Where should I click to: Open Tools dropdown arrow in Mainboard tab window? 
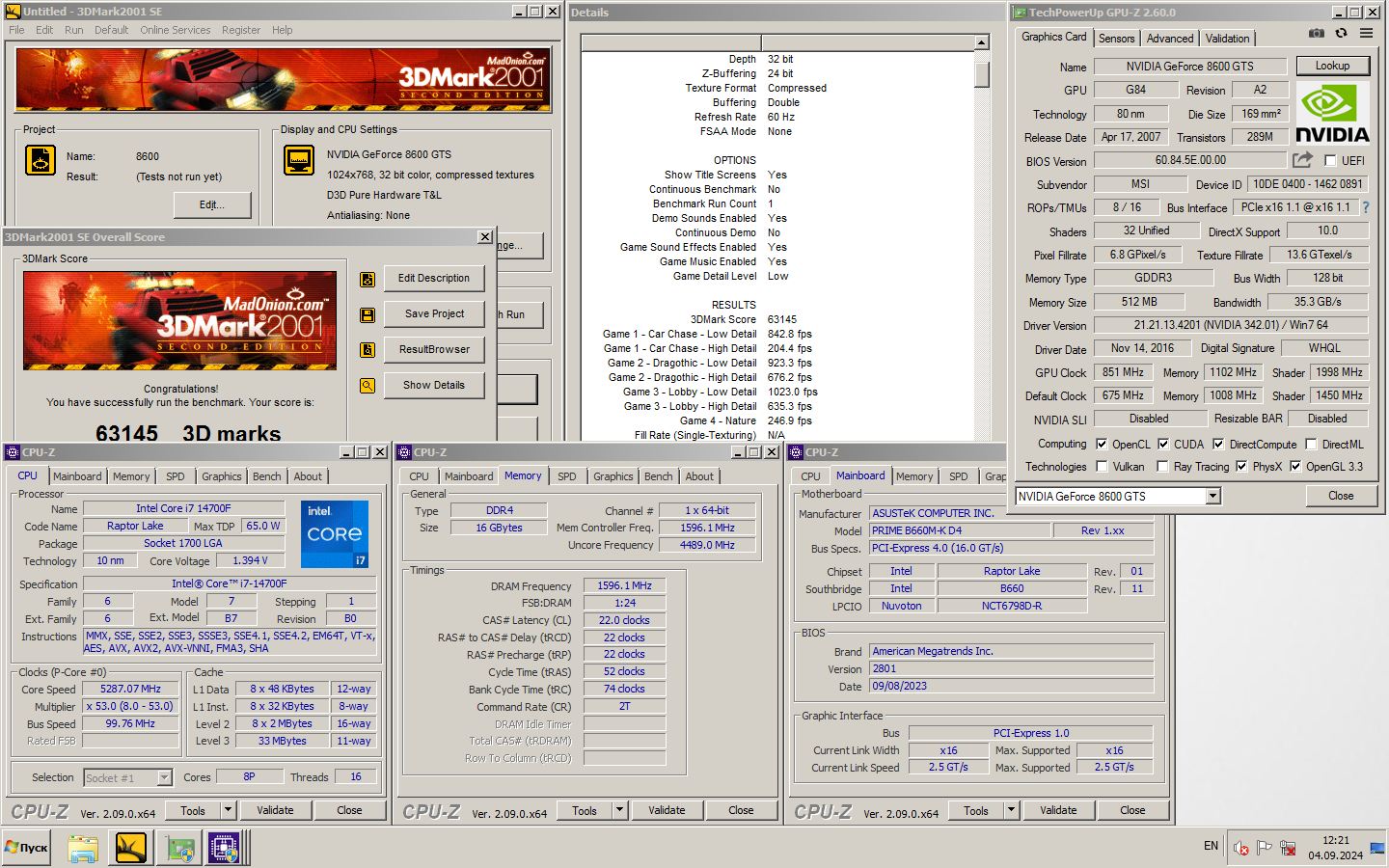[1012, 810]
